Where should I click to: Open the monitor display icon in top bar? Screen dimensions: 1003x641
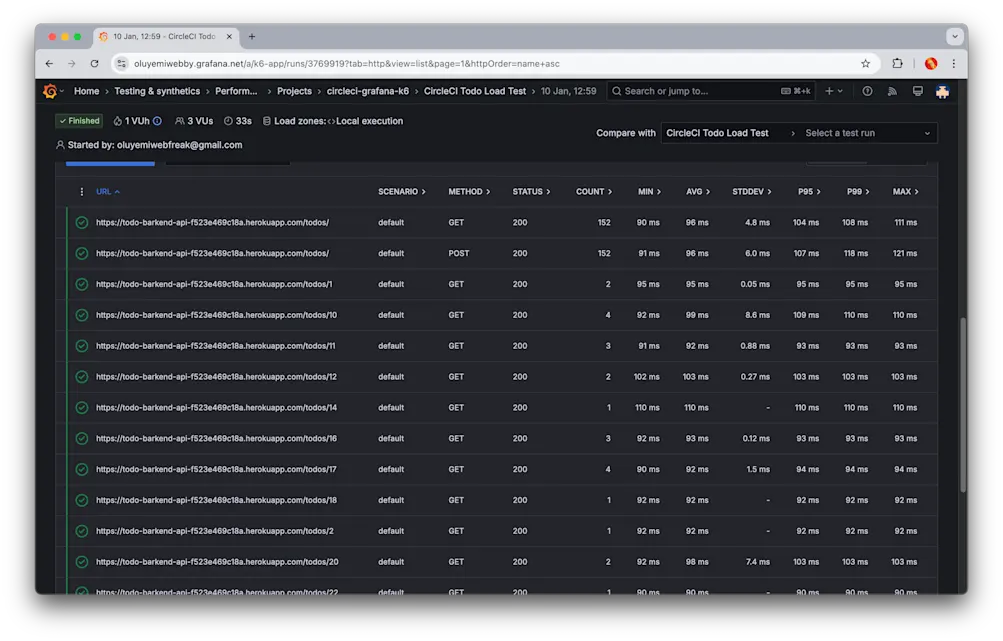[916, 90]
